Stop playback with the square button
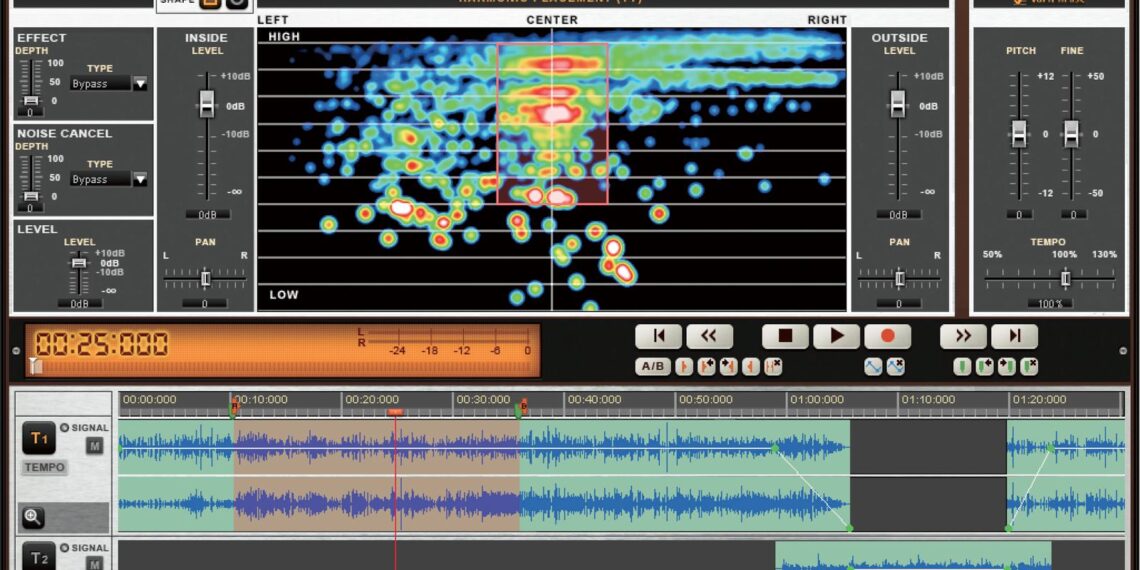 point(785,336)
